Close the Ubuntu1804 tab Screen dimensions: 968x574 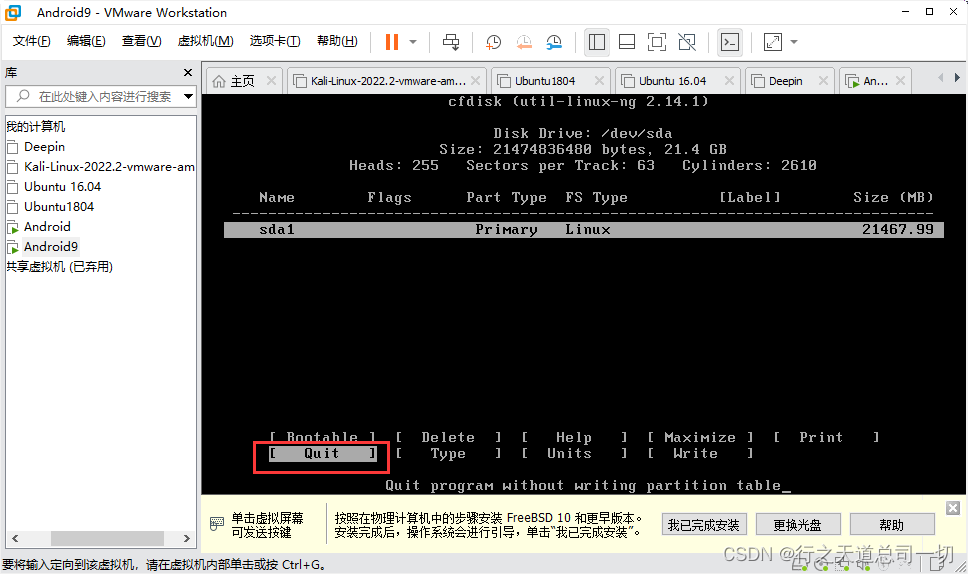pos(599,81)
